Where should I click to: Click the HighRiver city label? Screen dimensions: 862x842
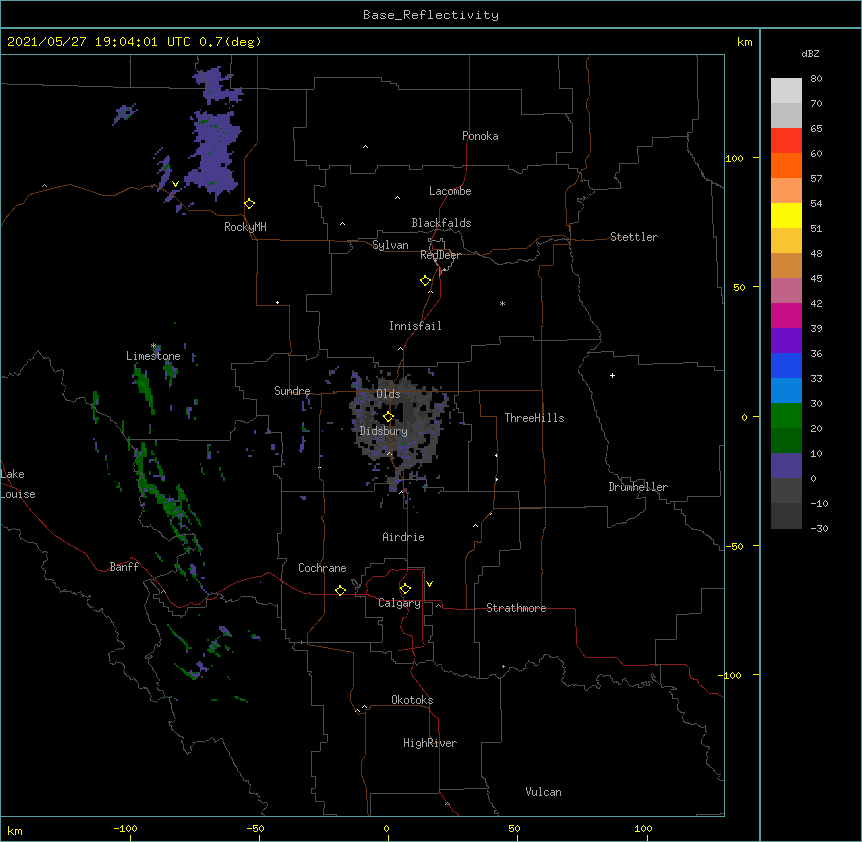430,743
